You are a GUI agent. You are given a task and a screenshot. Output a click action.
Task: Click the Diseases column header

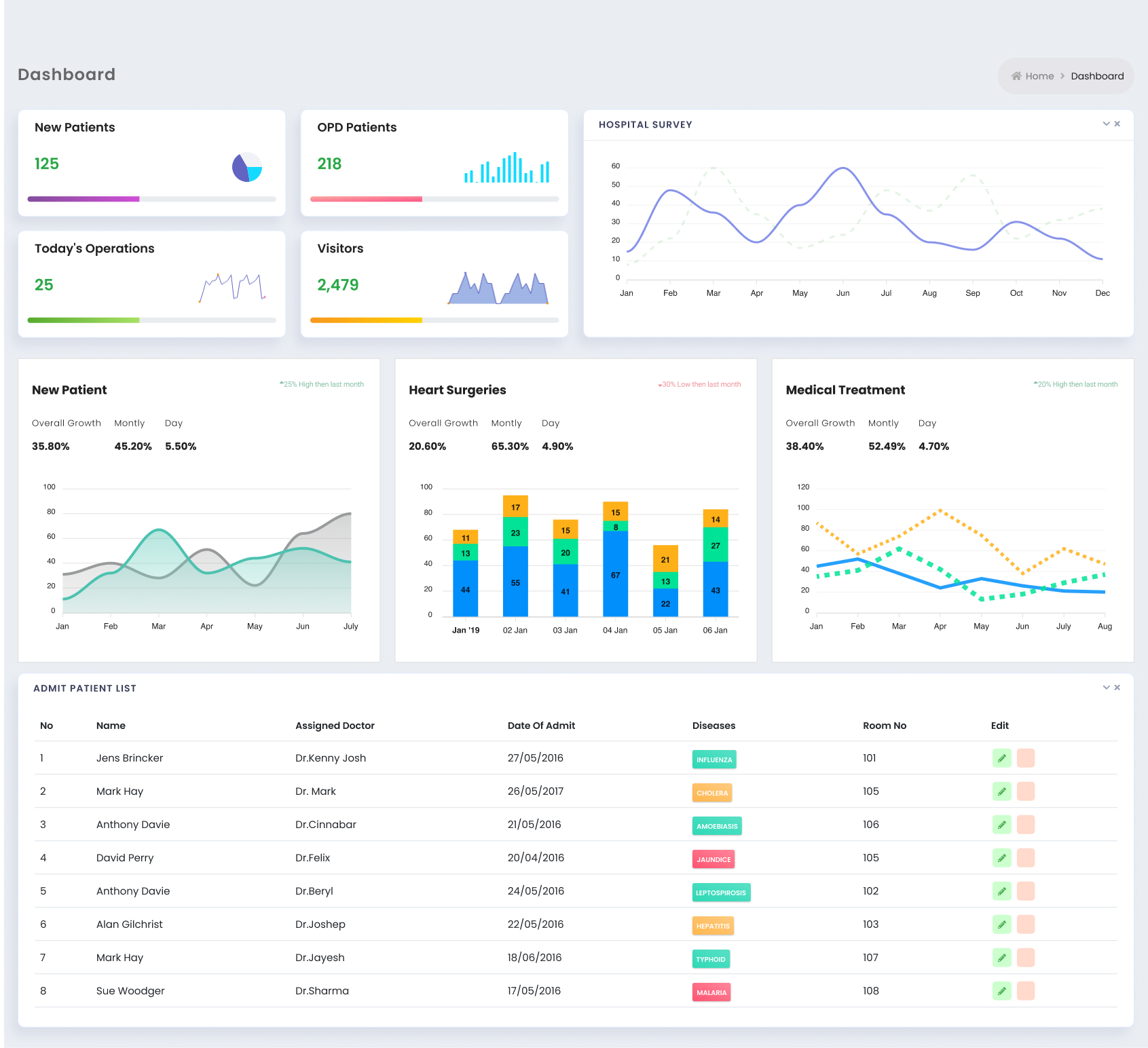714,726
